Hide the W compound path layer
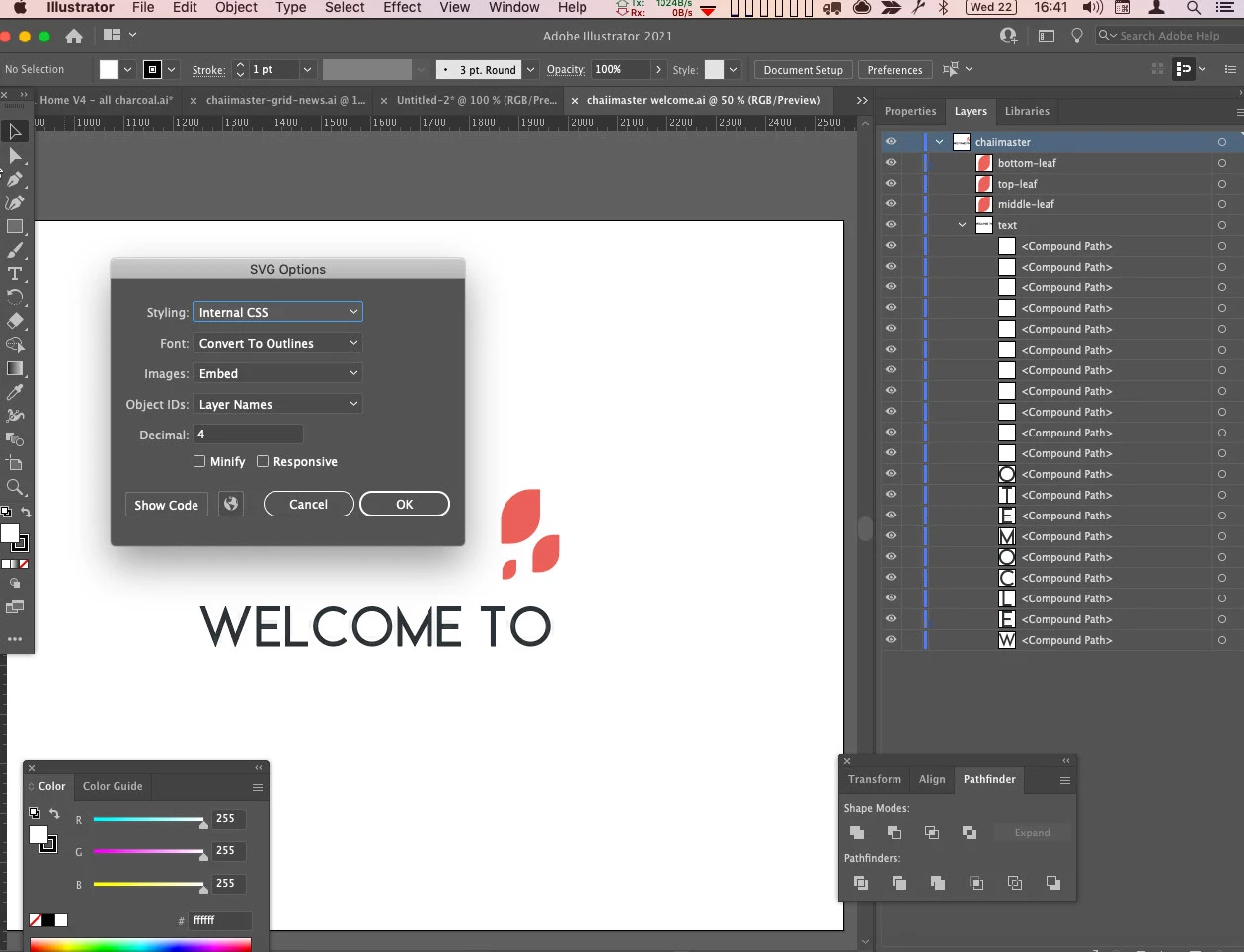 [891, 640]
